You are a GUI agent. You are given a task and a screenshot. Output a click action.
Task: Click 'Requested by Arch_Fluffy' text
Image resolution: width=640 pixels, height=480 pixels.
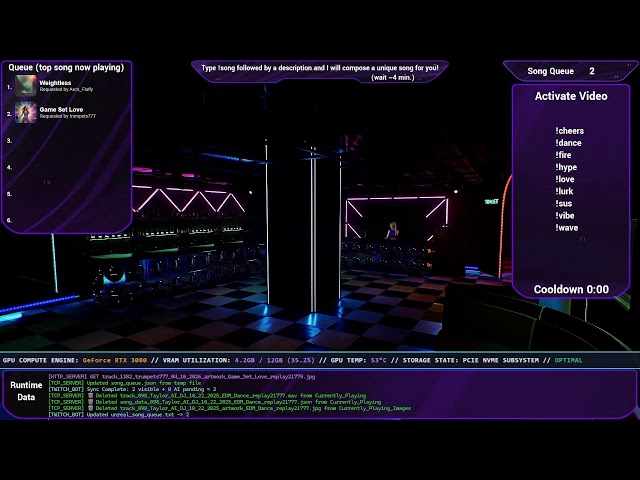(x=66, y=89)
